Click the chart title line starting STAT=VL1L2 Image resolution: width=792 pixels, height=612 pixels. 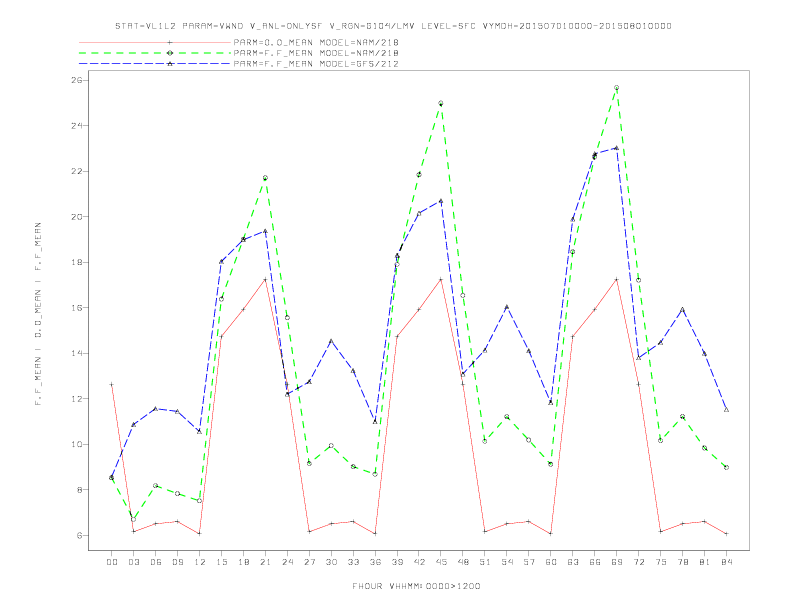click(x=393, y=26)
